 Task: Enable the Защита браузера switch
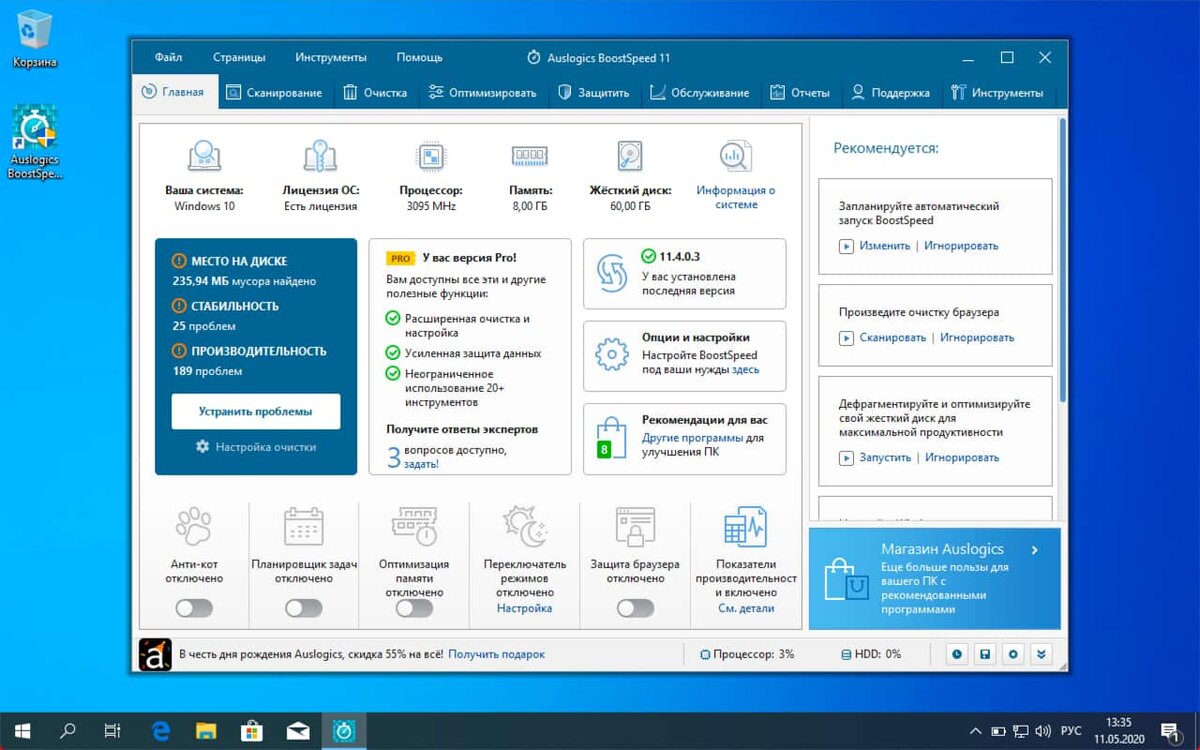coord(635,608)
